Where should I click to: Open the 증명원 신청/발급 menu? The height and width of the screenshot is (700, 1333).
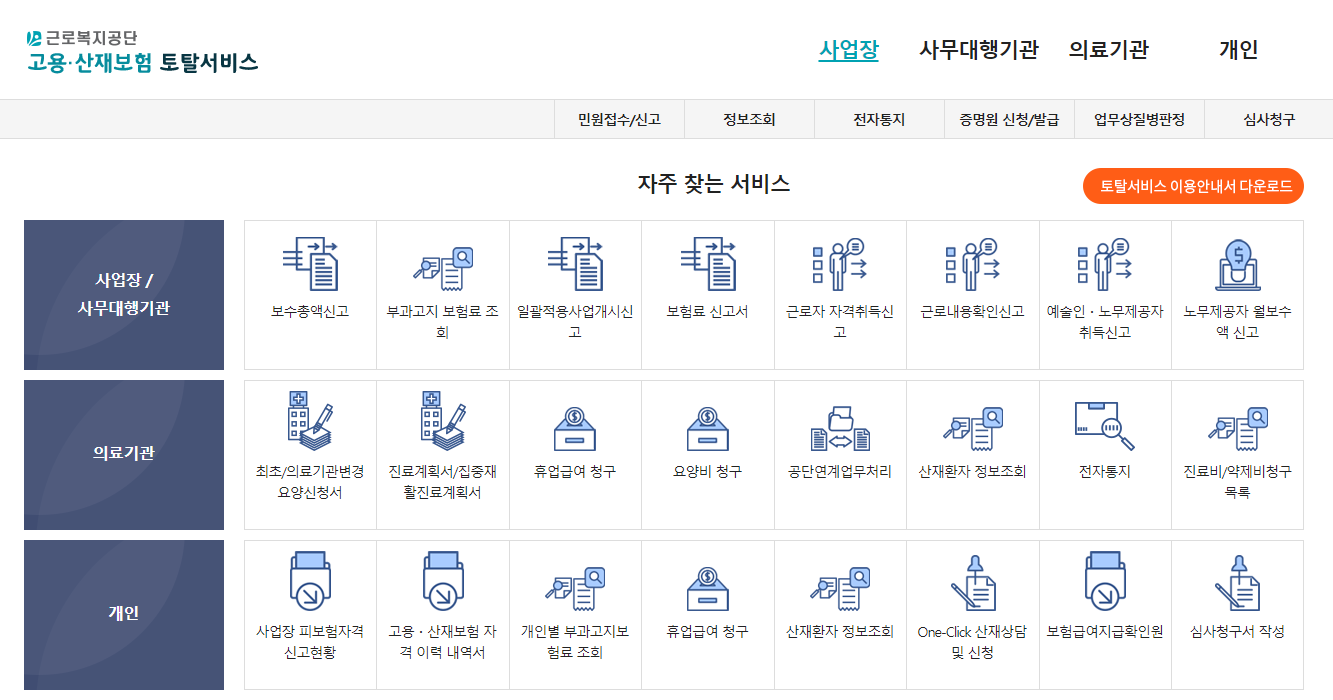[x=1009, y=119]
